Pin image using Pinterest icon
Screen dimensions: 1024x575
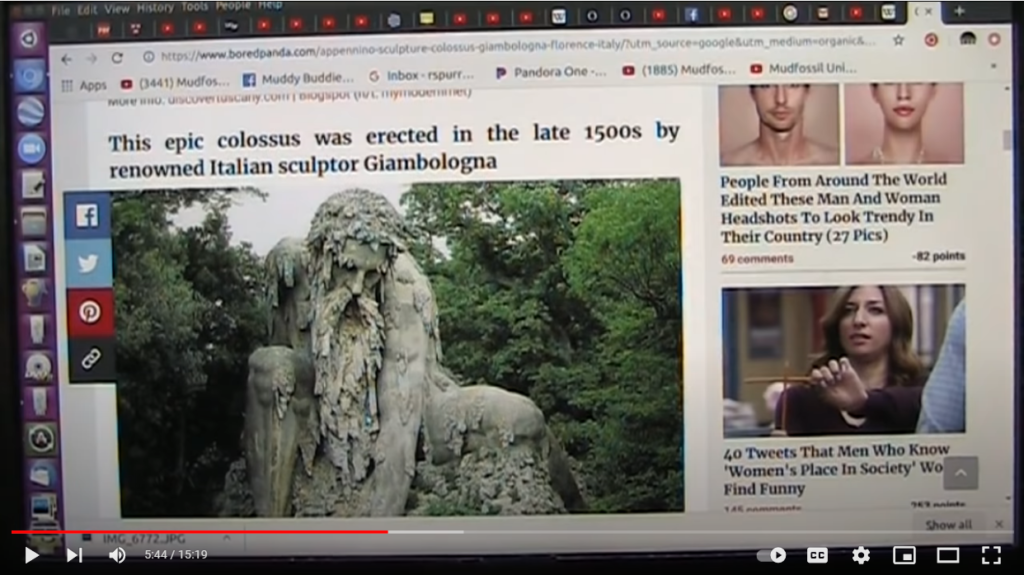[90, 311]
